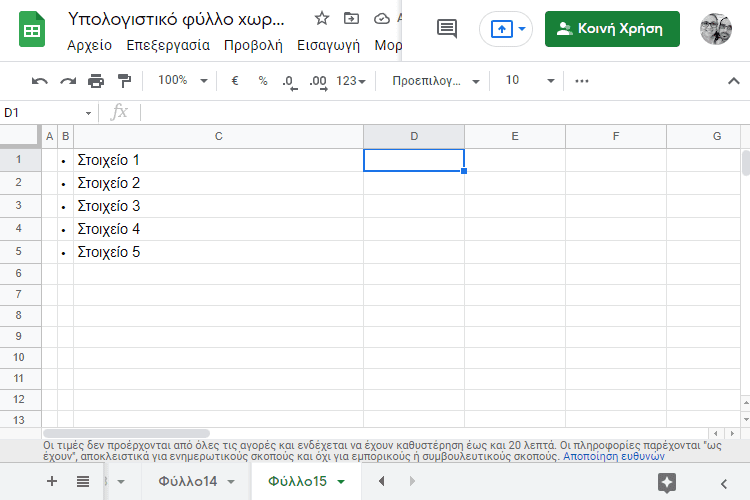The height and width of the screenshot is (500, 750).
Task: Select row 6 header
Action: [x=19, y=274]
